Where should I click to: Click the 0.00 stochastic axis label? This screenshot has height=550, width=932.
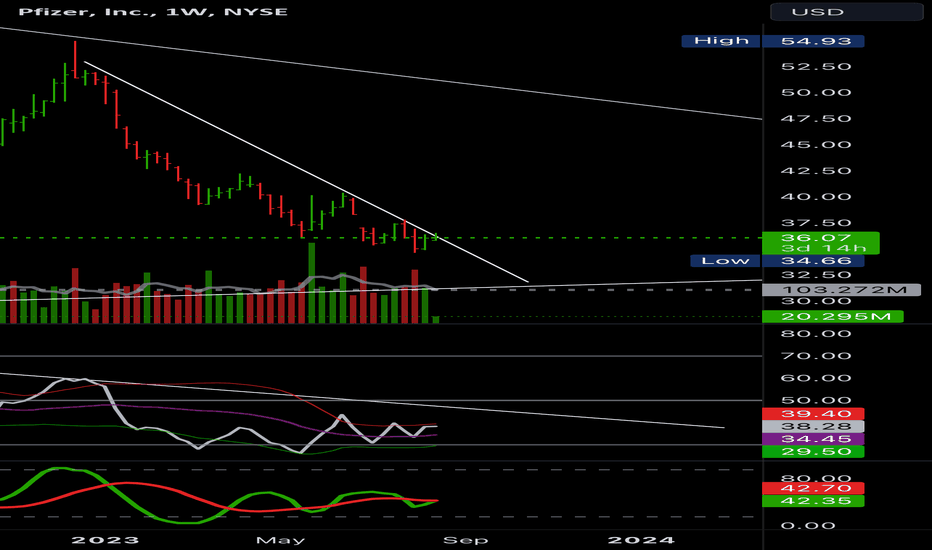(x=807, y=526)
